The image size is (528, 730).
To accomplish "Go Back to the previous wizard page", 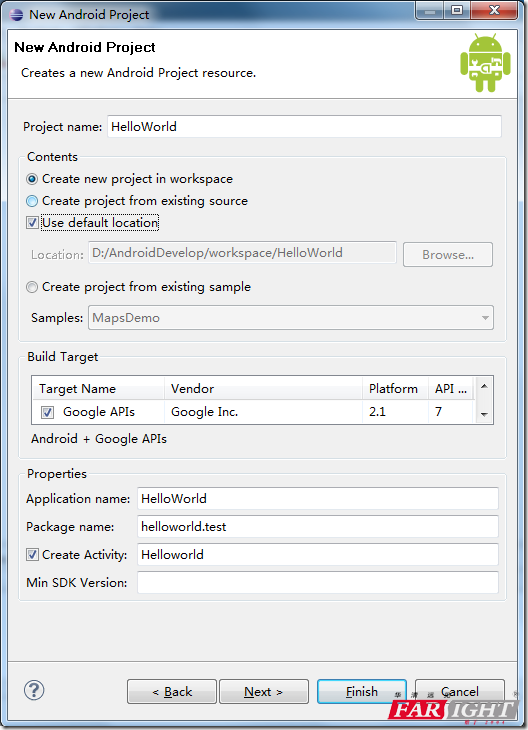I will tap(172, 692).
